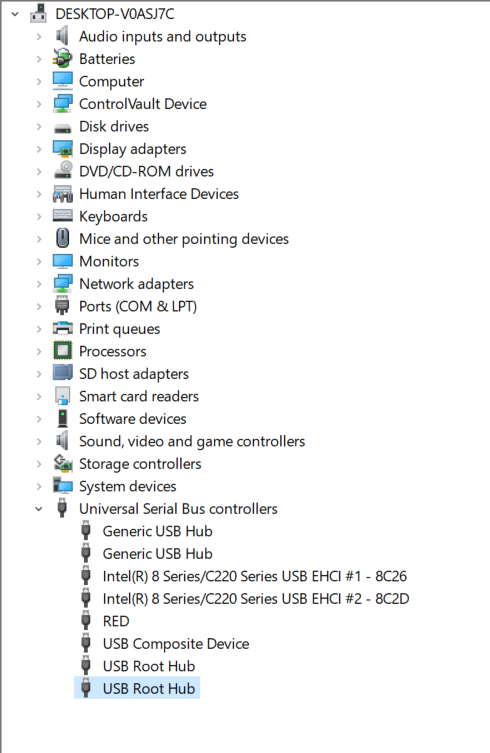Select Intel 8 Series USB EHCI #1 - 8C26
Image resolution: width=490 pixels, height=753 pixels.
255,576
